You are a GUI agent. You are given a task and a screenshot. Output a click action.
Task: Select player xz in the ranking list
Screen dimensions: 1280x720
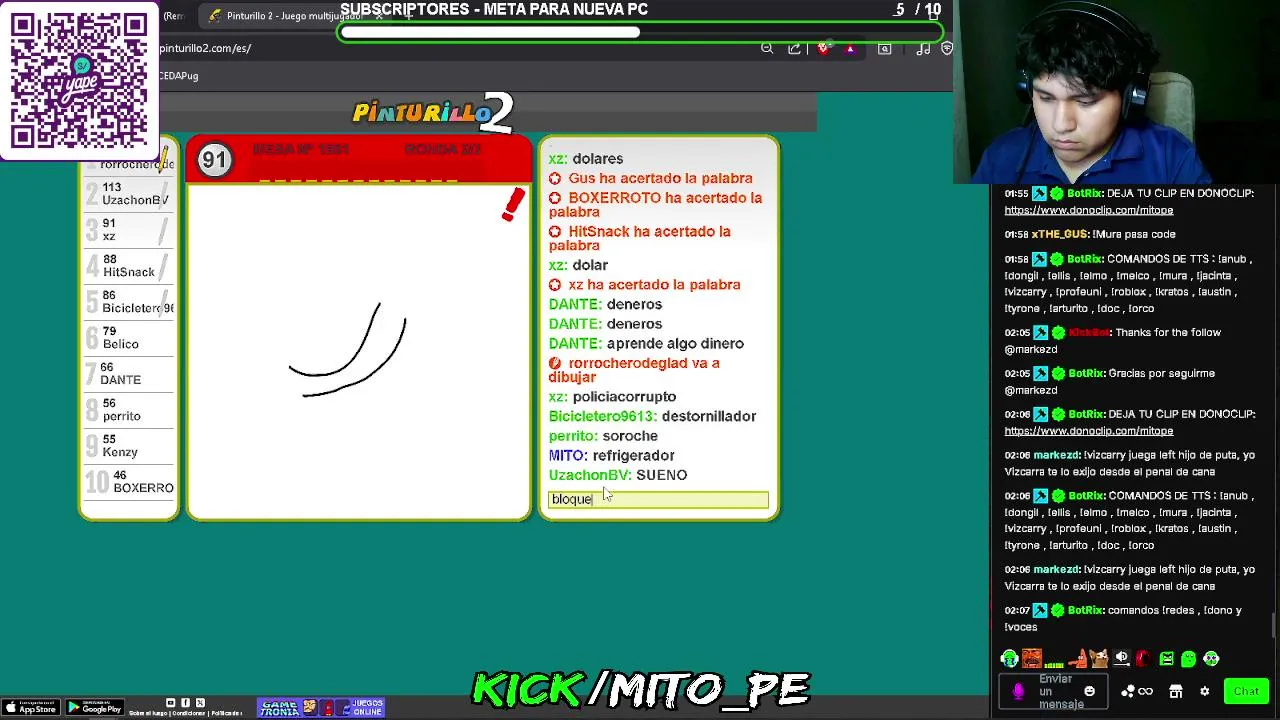pyautogui.click(x=130, y=230)
